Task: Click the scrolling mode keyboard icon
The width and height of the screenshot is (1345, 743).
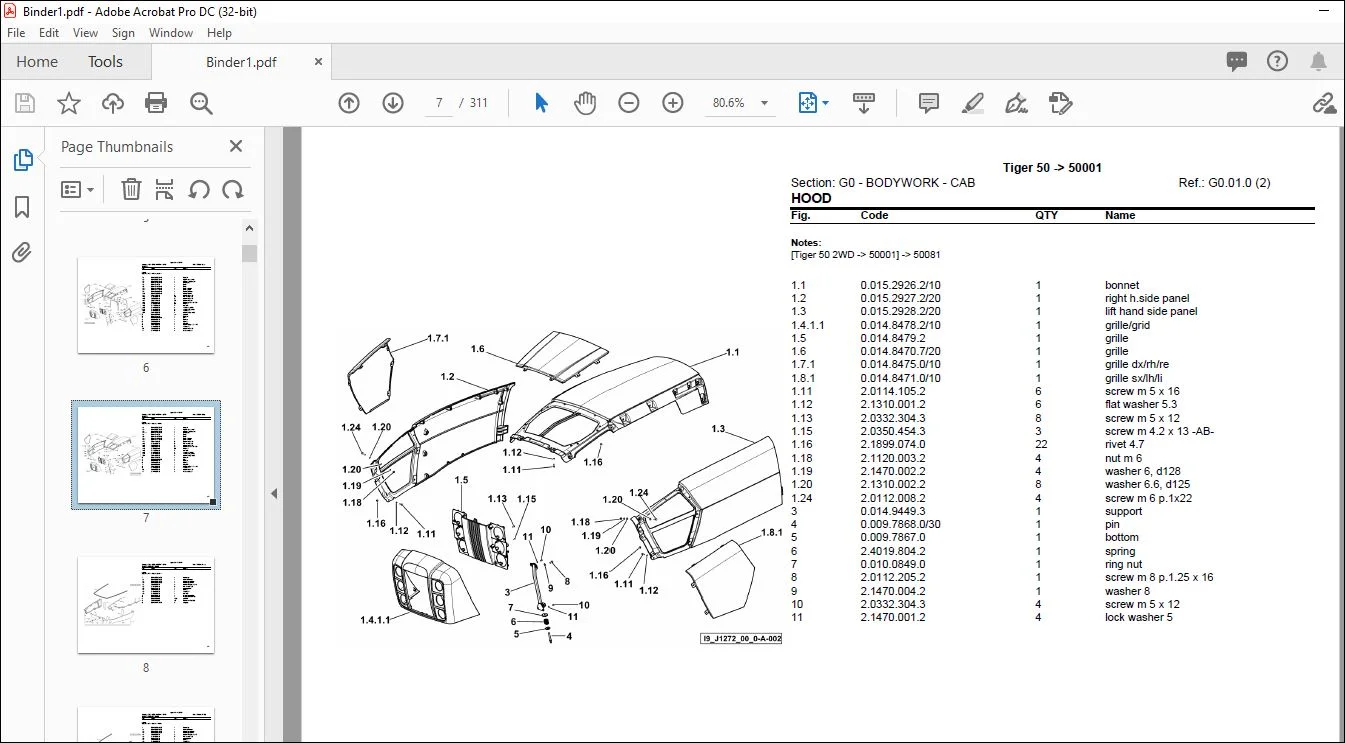Action: coord(863,103)
